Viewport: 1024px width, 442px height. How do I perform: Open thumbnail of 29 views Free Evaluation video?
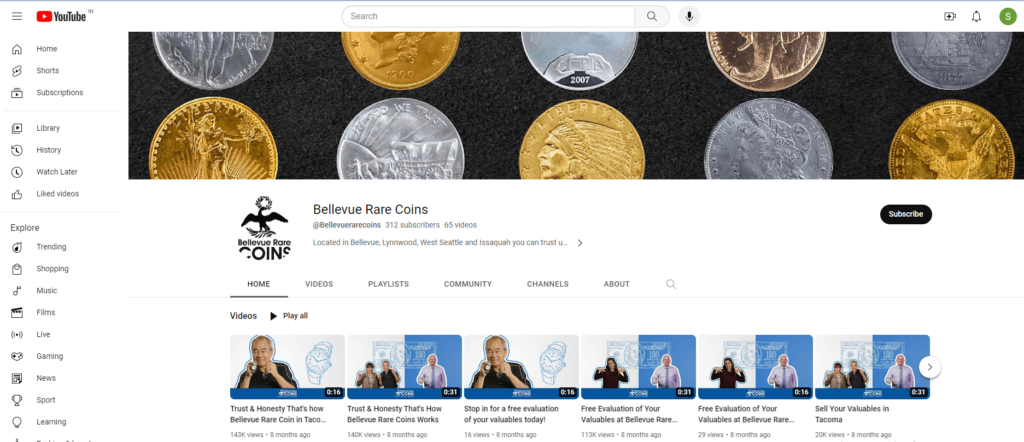[x=755, y=367]
